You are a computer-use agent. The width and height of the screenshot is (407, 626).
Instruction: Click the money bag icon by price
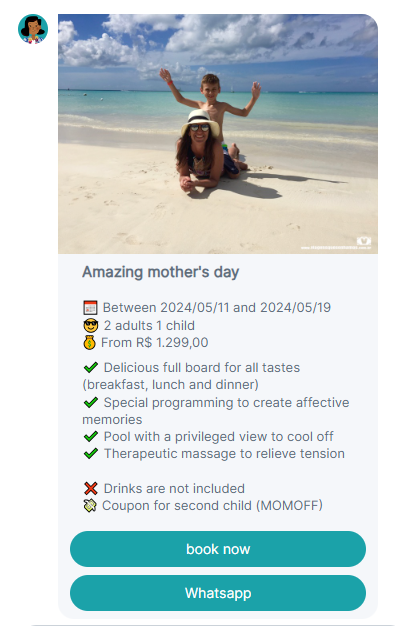pyautogui.click(x=89, y=343)
